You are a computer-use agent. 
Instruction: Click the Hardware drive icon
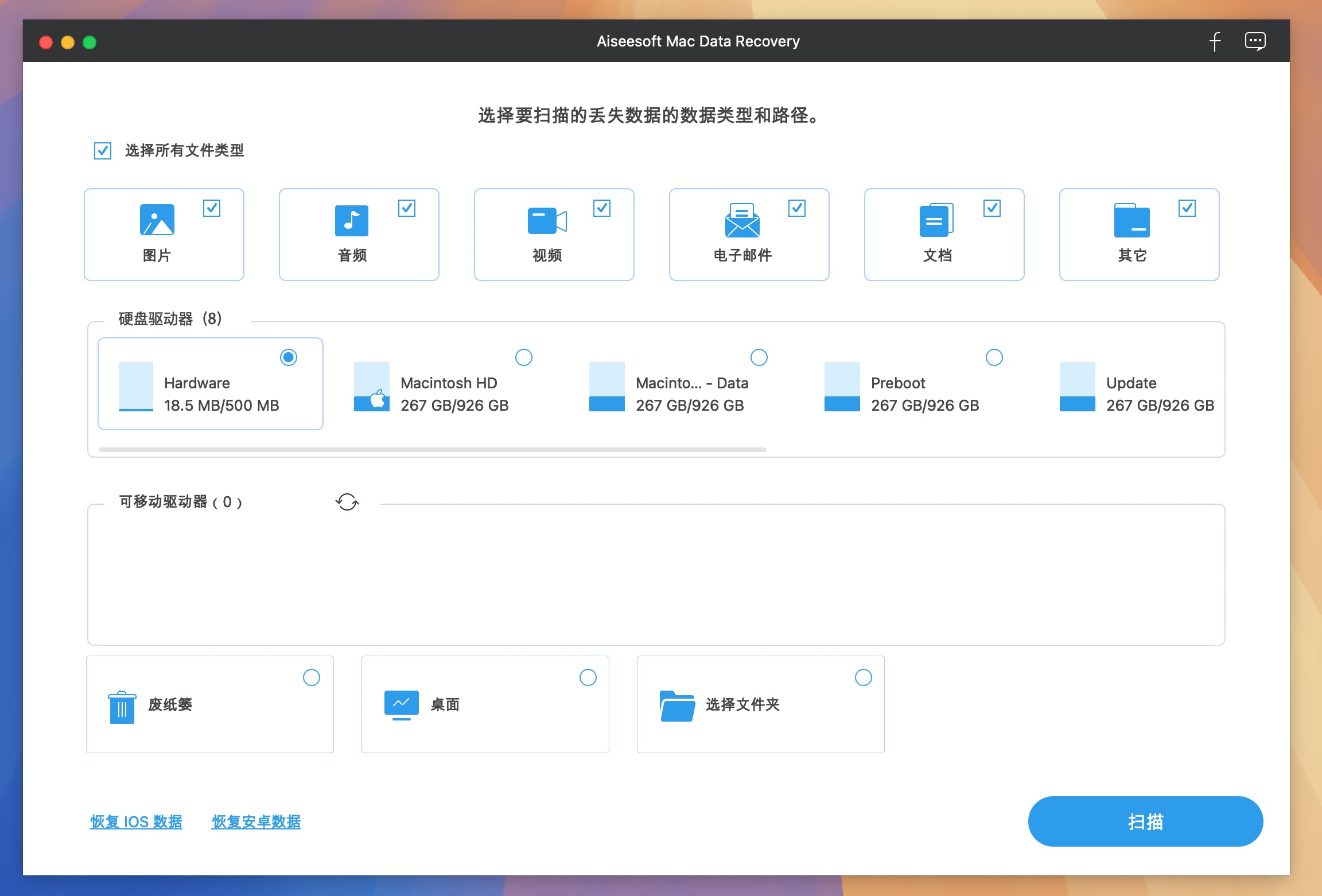136,387
